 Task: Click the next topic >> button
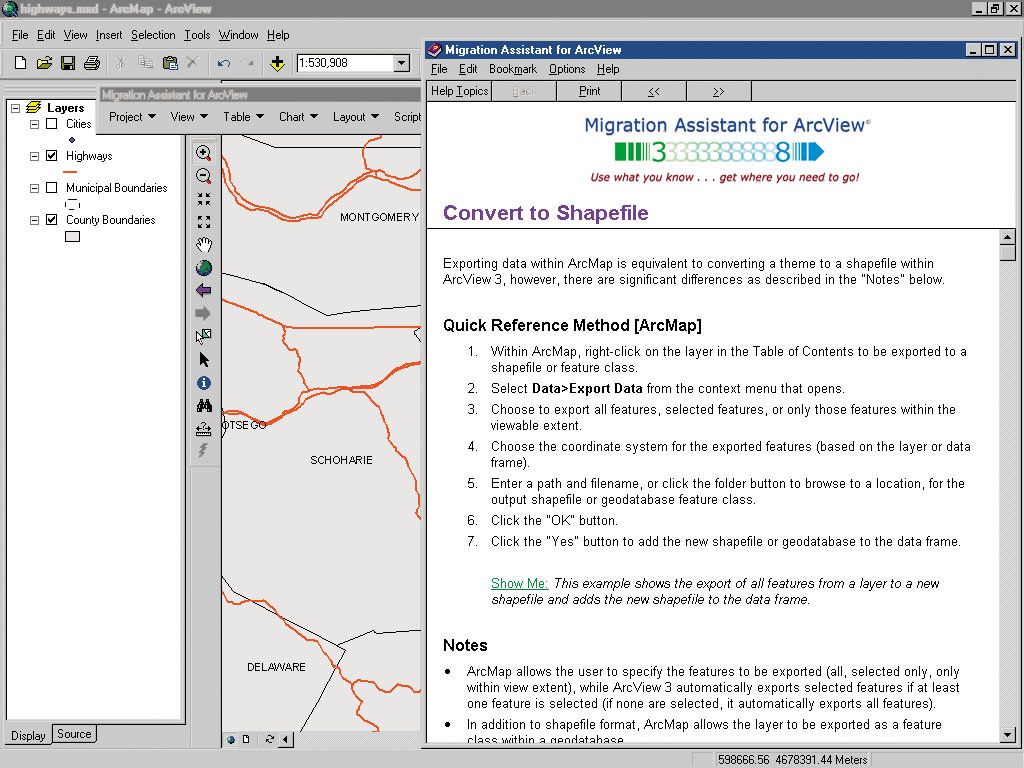point(718,91)
